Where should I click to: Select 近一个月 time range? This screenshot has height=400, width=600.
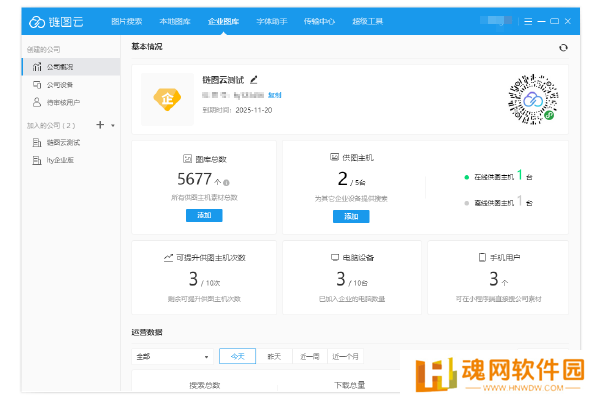(x=345, y=356)
